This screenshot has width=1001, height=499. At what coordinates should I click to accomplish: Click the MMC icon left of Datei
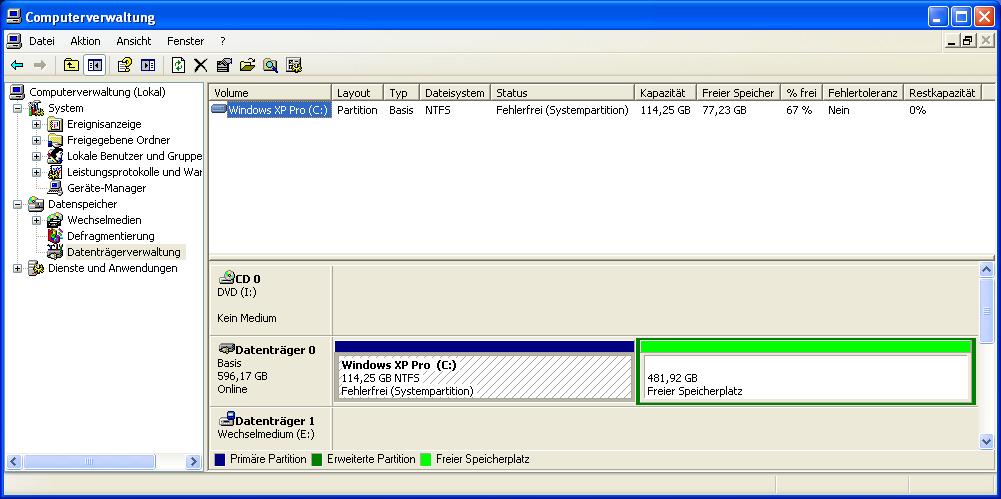(14, 41)
